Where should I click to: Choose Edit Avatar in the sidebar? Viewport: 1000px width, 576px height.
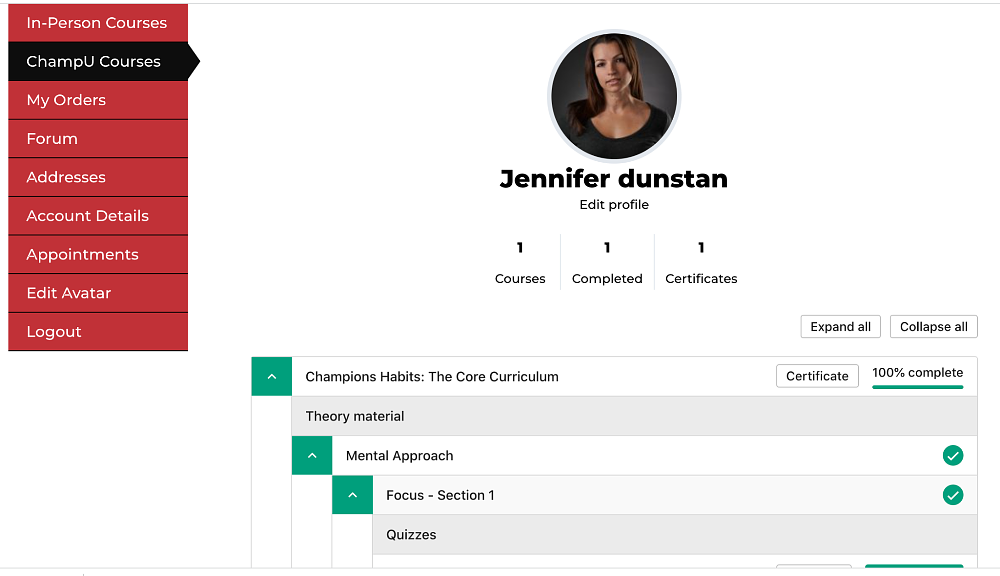[69, 293]
